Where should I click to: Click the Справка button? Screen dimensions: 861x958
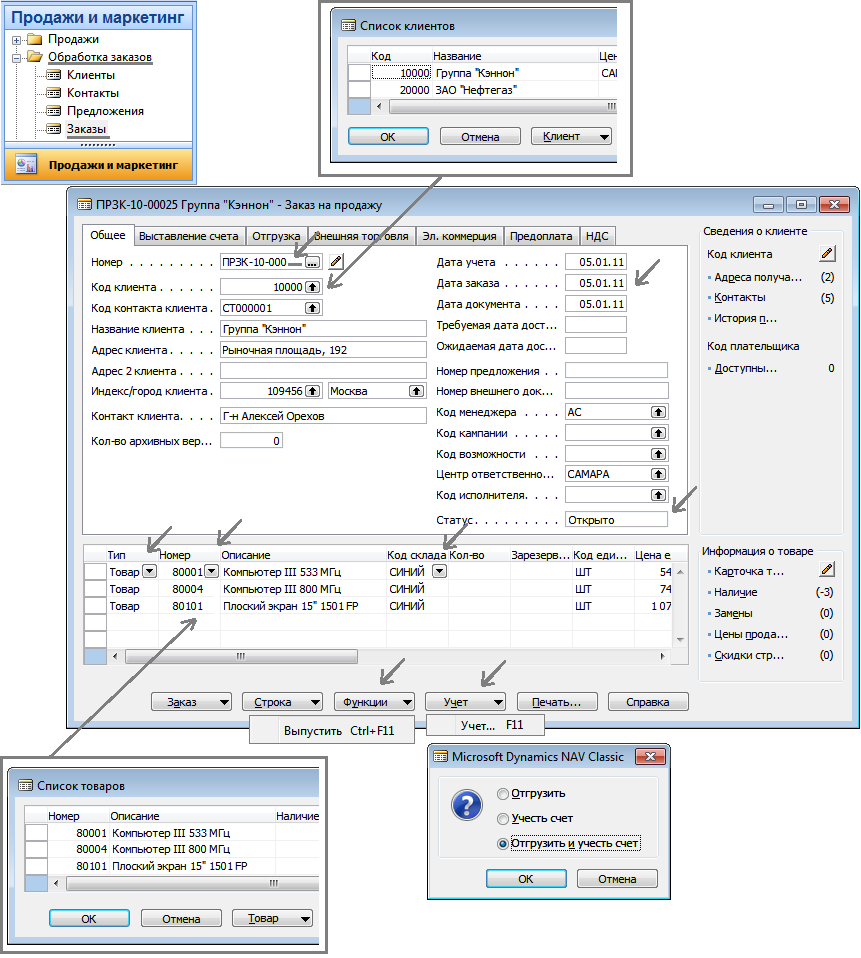pyautogui.click(x=648, y=702)
